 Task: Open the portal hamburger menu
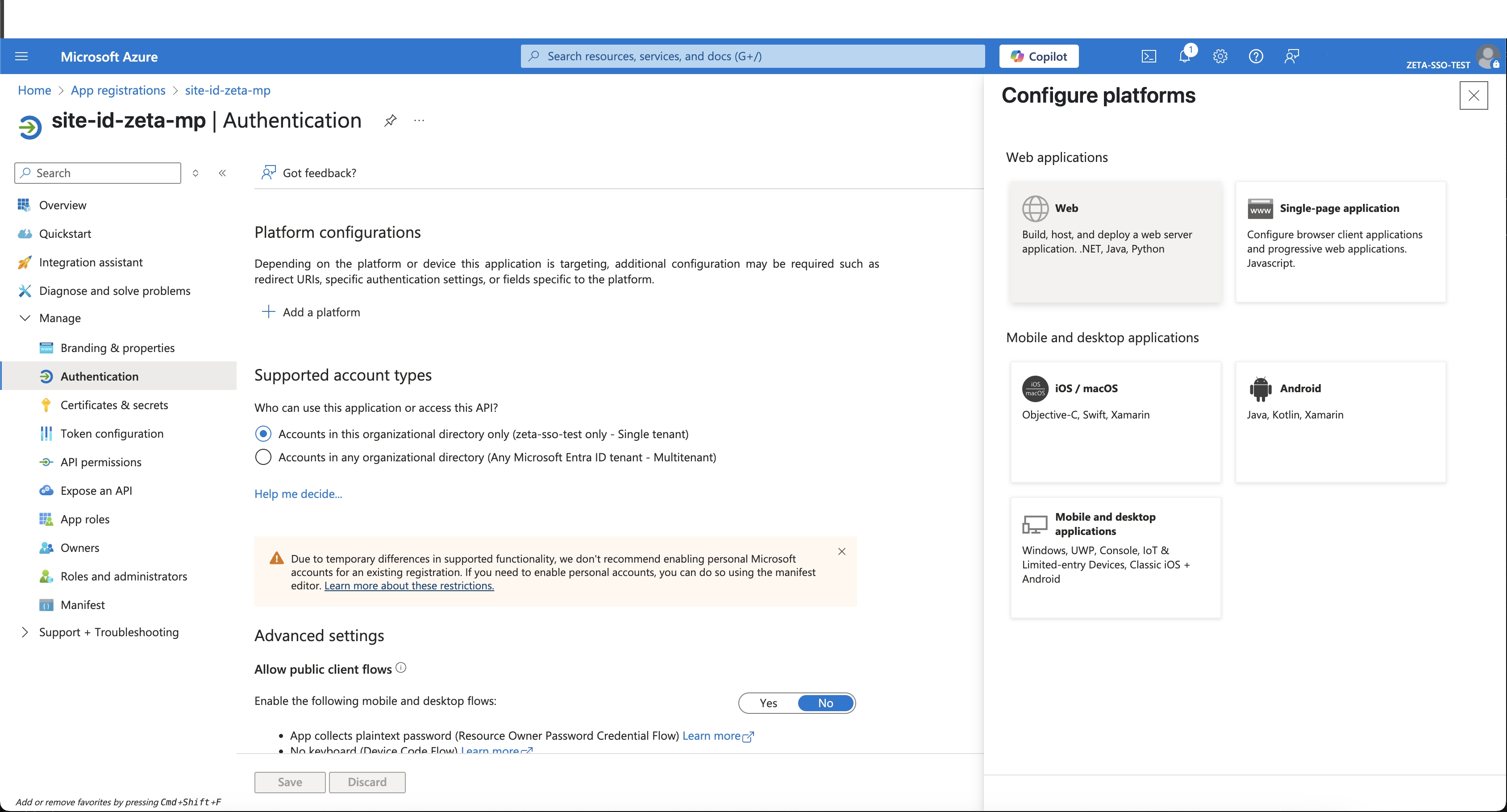point(21,56)
